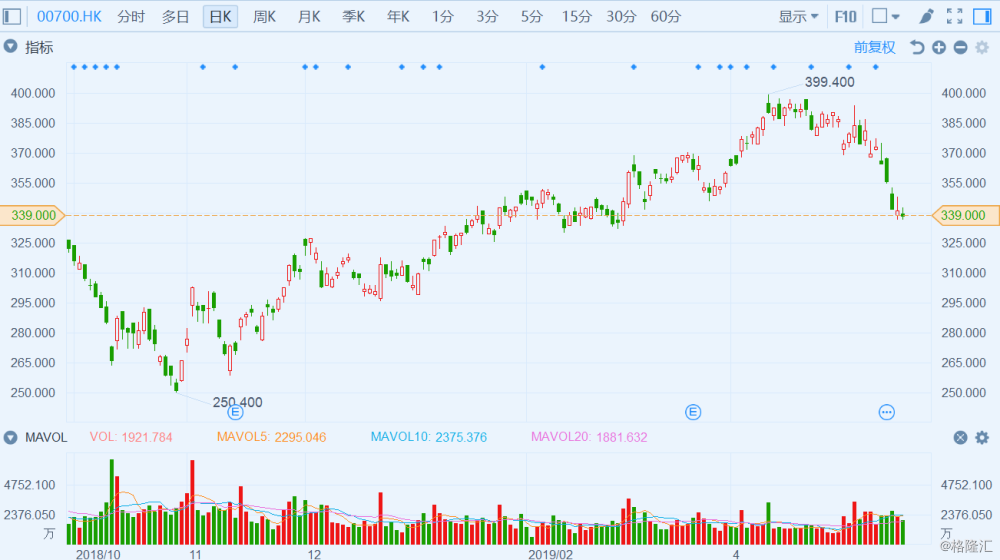The width and height of the screenshot is (1000, 560).
Task: Open MAVOL indicator settings gear
Action: click(x=982, y=438)
